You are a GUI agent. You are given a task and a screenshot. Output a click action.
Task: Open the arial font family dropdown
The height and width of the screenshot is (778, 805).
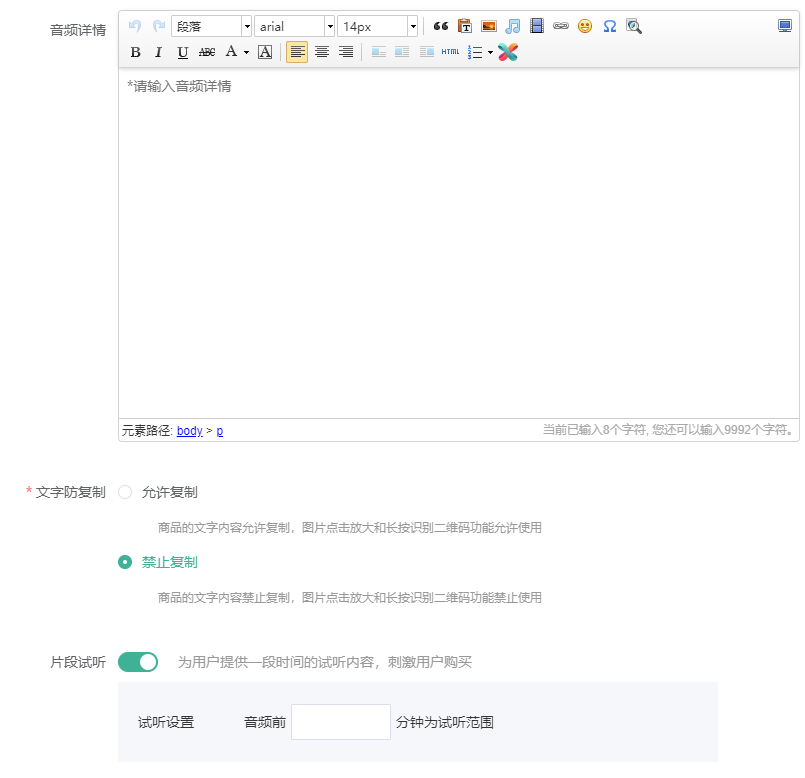294,26
